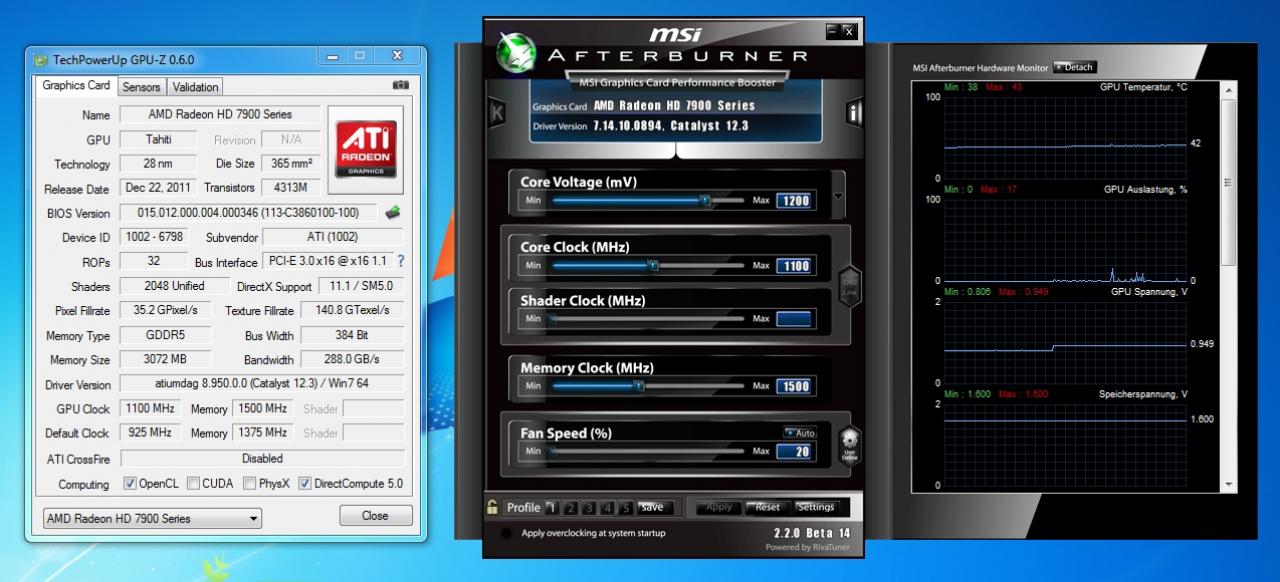Image resolution: width=1280 pixels, height=582 pixels.
Task: Click the Shader Clock slider track
Action: coord(646,319)
